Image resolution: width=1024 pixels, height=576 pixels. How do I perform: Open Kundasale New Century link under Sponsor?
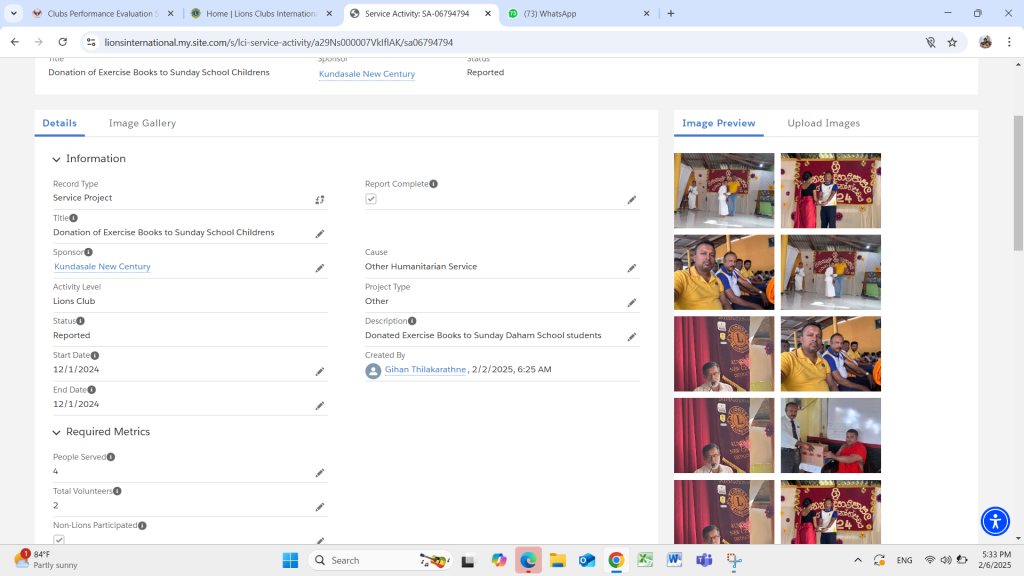[x=103, y=266]
